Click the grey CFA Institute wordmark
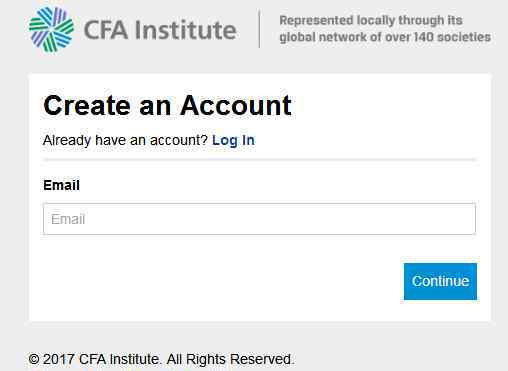Viewport: 508px width, 371px height. click(x=160, y=30)
